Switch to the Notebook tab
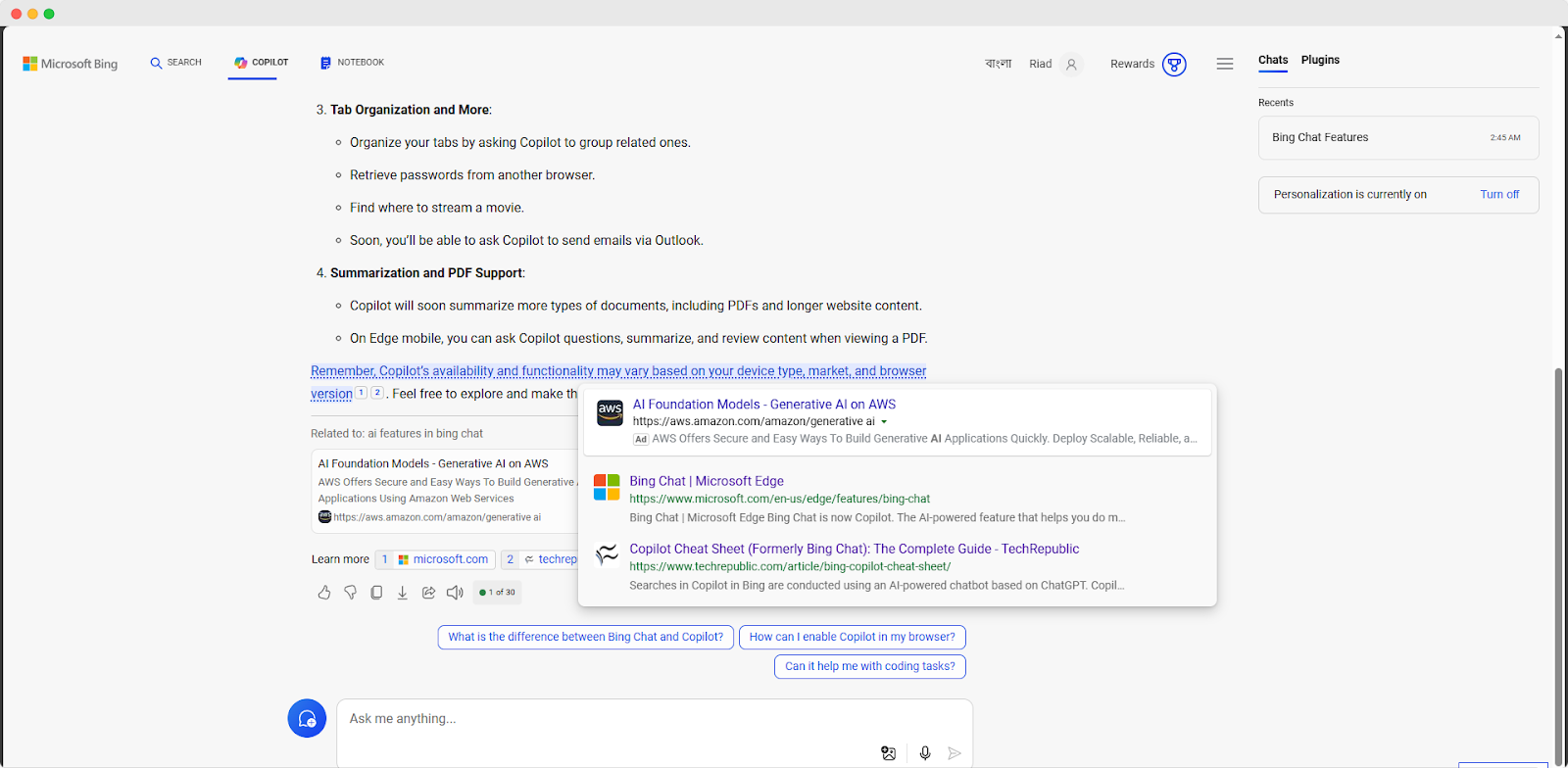 (x=352, y=63)
